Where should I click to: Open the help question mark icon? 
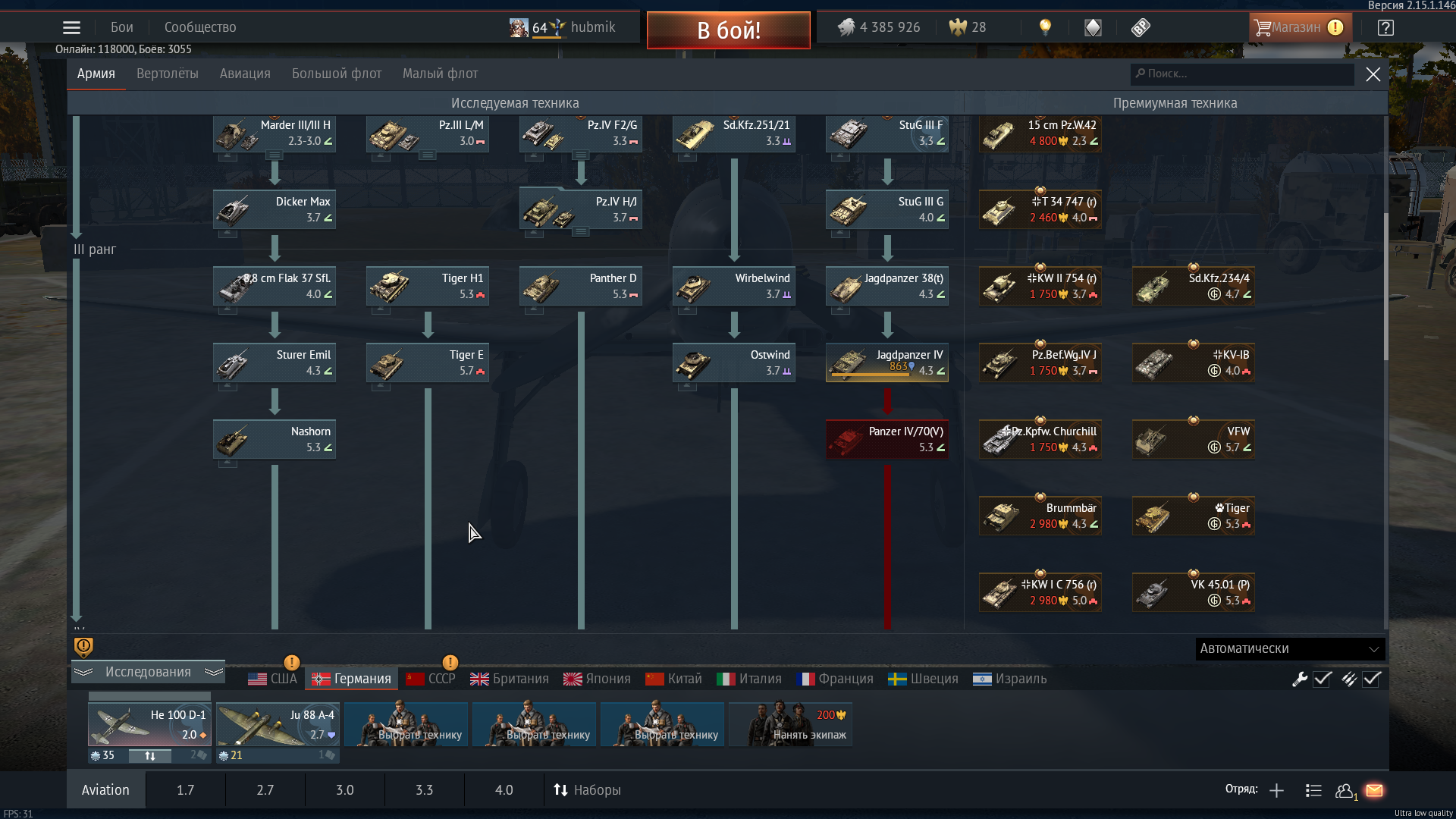(x=1385, y=28)
